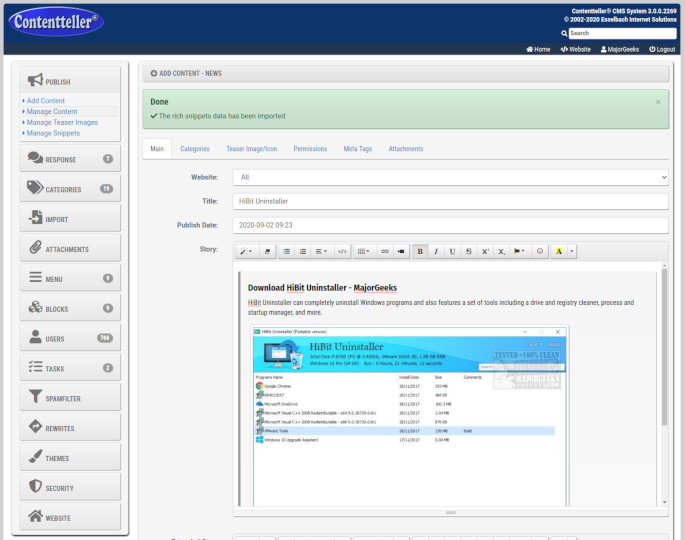Click the Spamfilter funnel icon

tap(35, 396)
